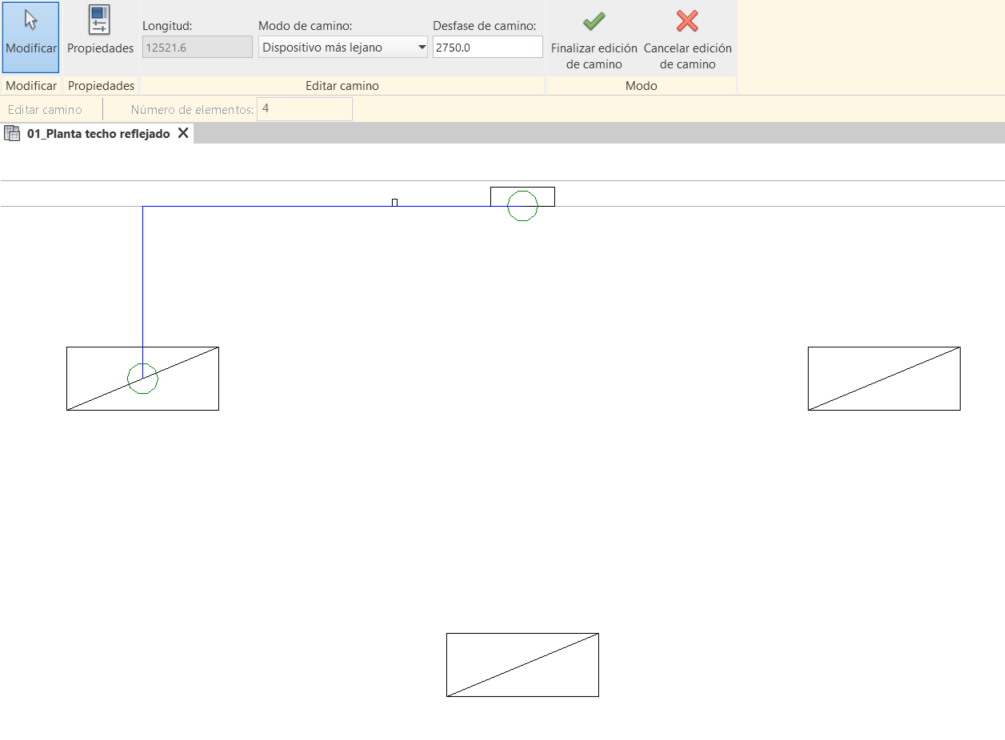Click the view icon on the Planta tab
1005x740 pixels.
(x=12, y=133)
